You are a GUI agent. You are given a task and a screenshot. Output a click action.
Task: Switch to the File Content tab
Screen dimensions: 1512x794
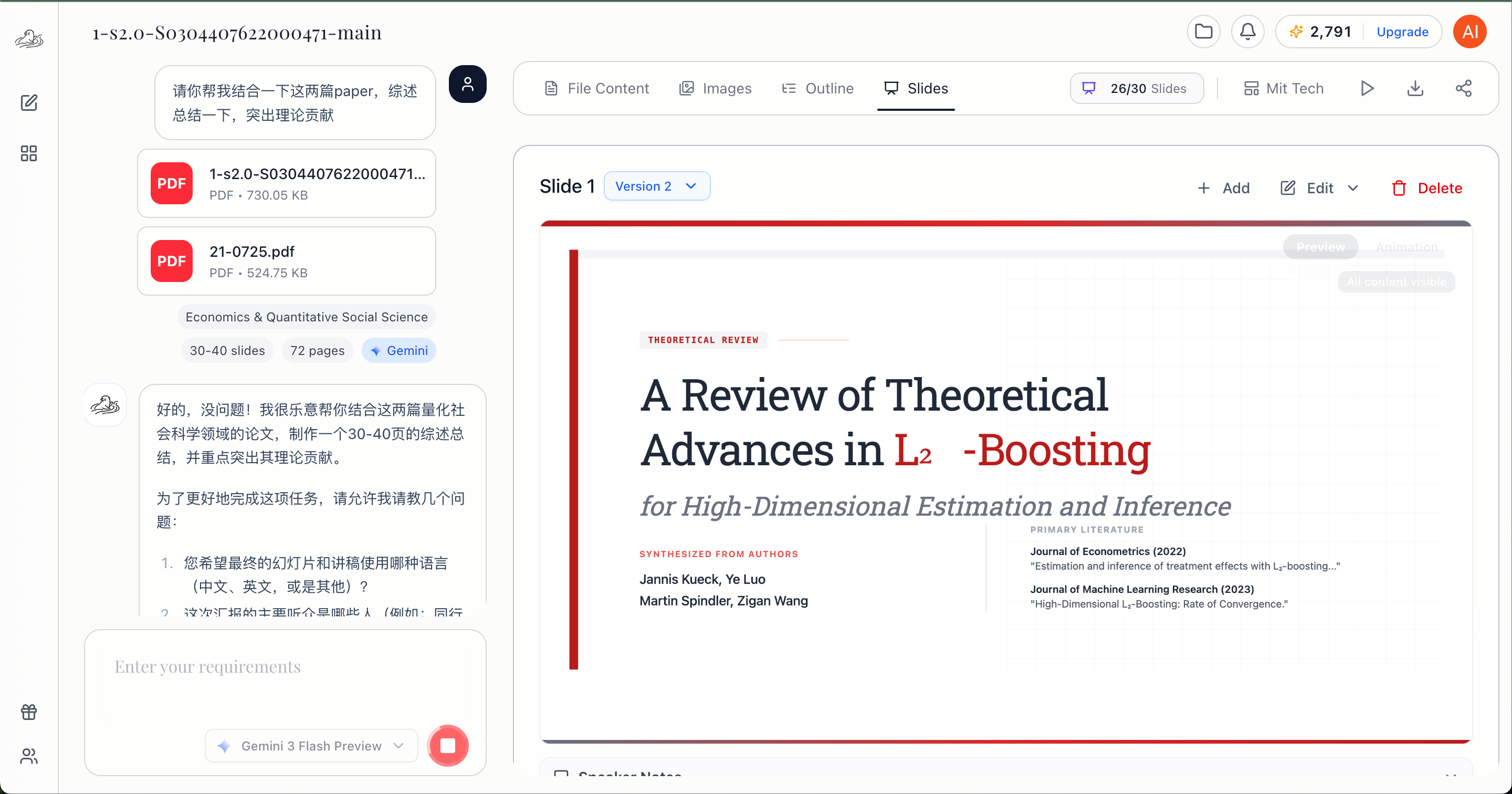click(x=596, y=89)
